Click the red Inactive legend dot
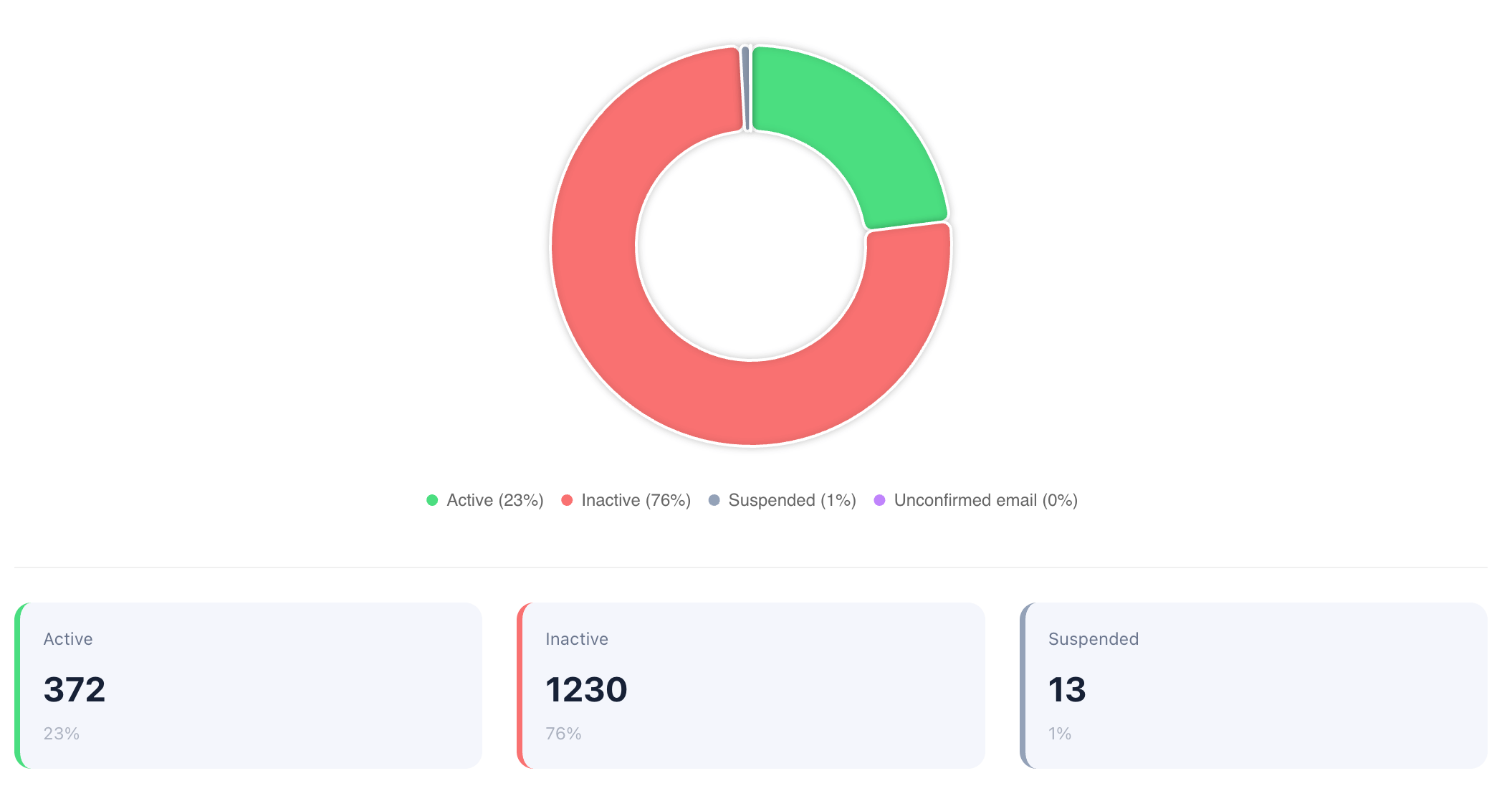This screenshot has height=791, width=1512. pyautogui.click(x=567, y=500)
